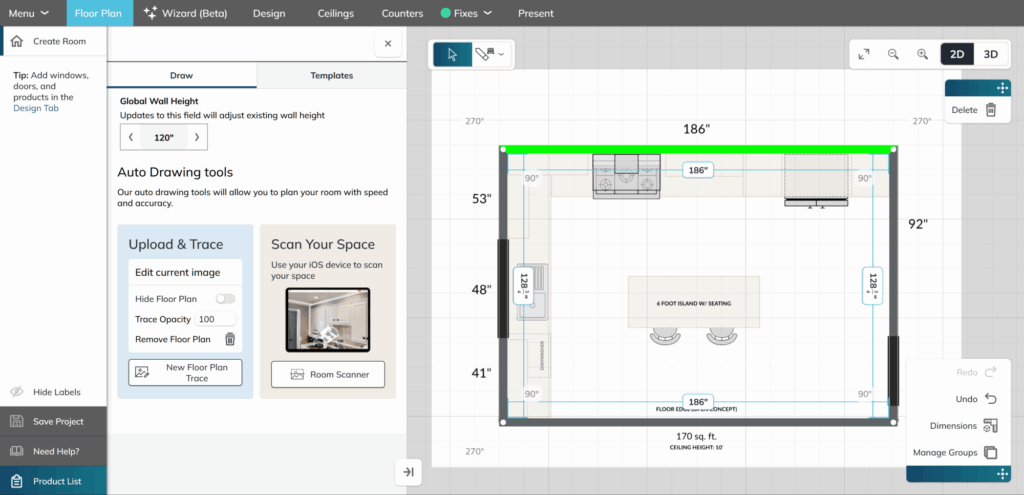The height and width of the screenshot is (495, 1024).
Task: Open the Product List clipboard icon
Action: pos(17,481)
